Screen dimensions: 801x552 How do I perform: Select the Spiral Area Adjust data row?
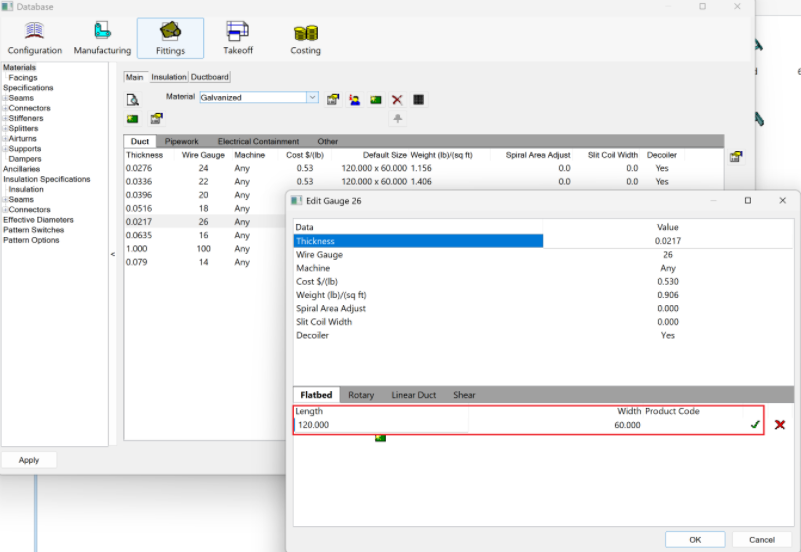[x=544, y=308]
